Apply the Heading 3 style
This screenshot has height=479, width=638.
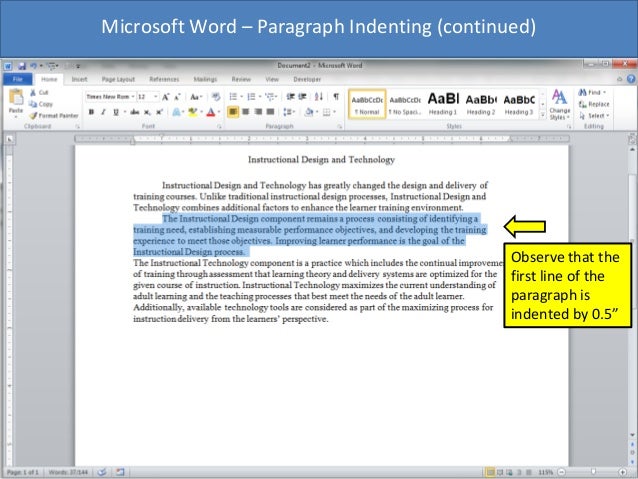pyautogui.click(x=519, y=104)
